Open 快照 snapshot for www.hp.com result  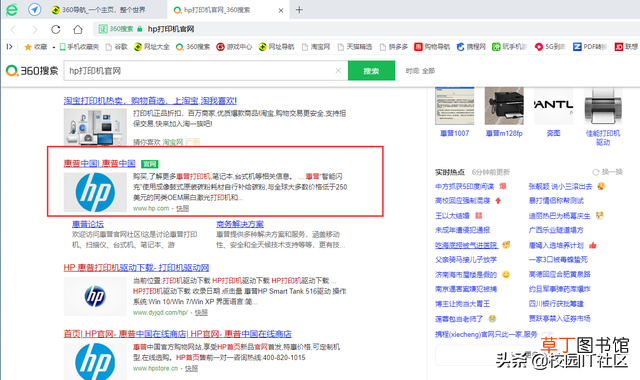click(182, 209)
